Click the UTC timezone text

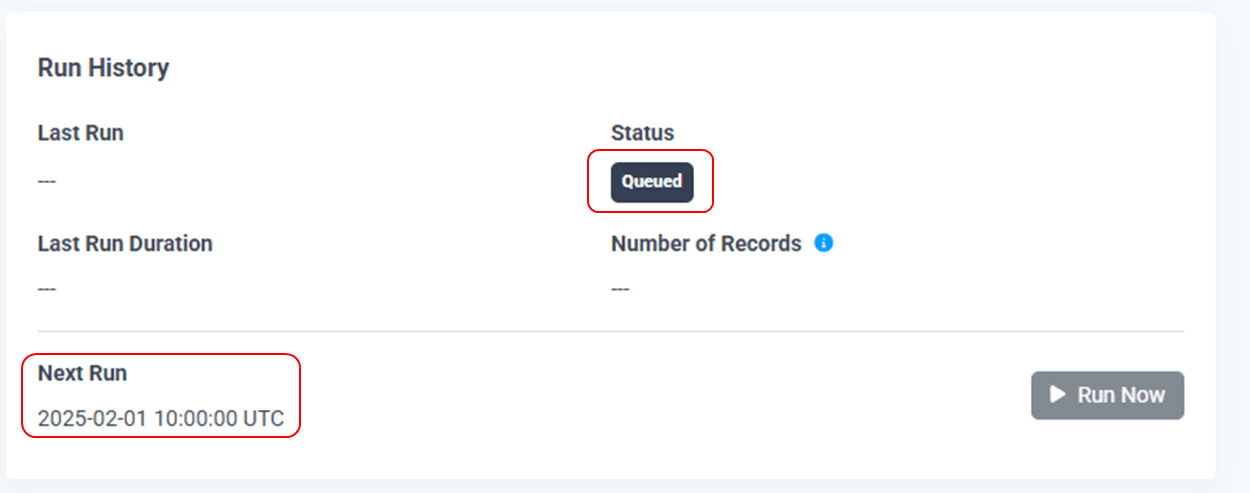point(264,419)
